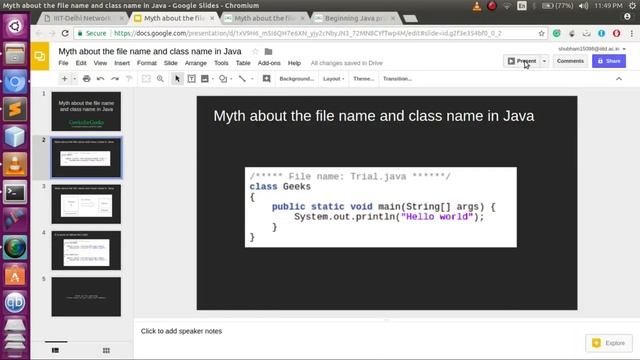Viewport: 640px width, 360px height.
Task: Click the Explore button
Action: [x=609, y=343]
